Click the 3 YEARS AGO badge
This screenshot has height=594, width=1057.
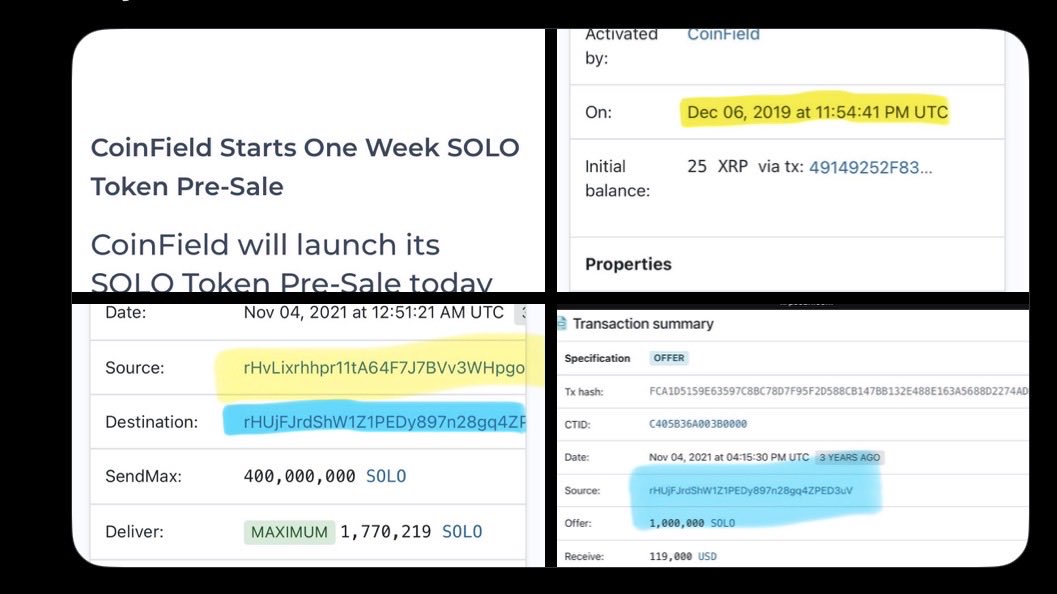point(850,457)
